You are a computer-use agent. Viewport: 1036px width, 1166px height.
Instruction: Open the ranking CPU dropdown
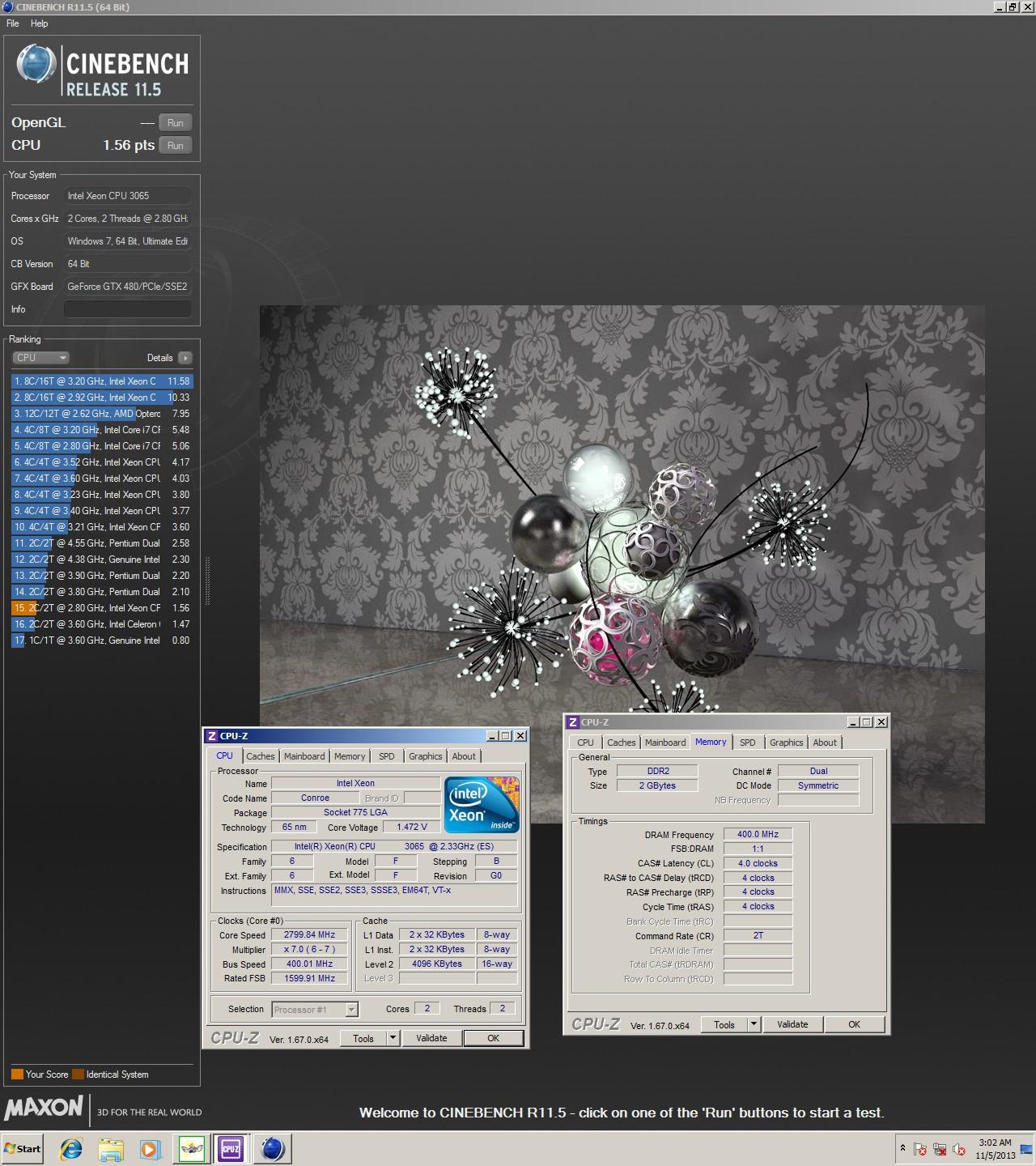point(40,358)
